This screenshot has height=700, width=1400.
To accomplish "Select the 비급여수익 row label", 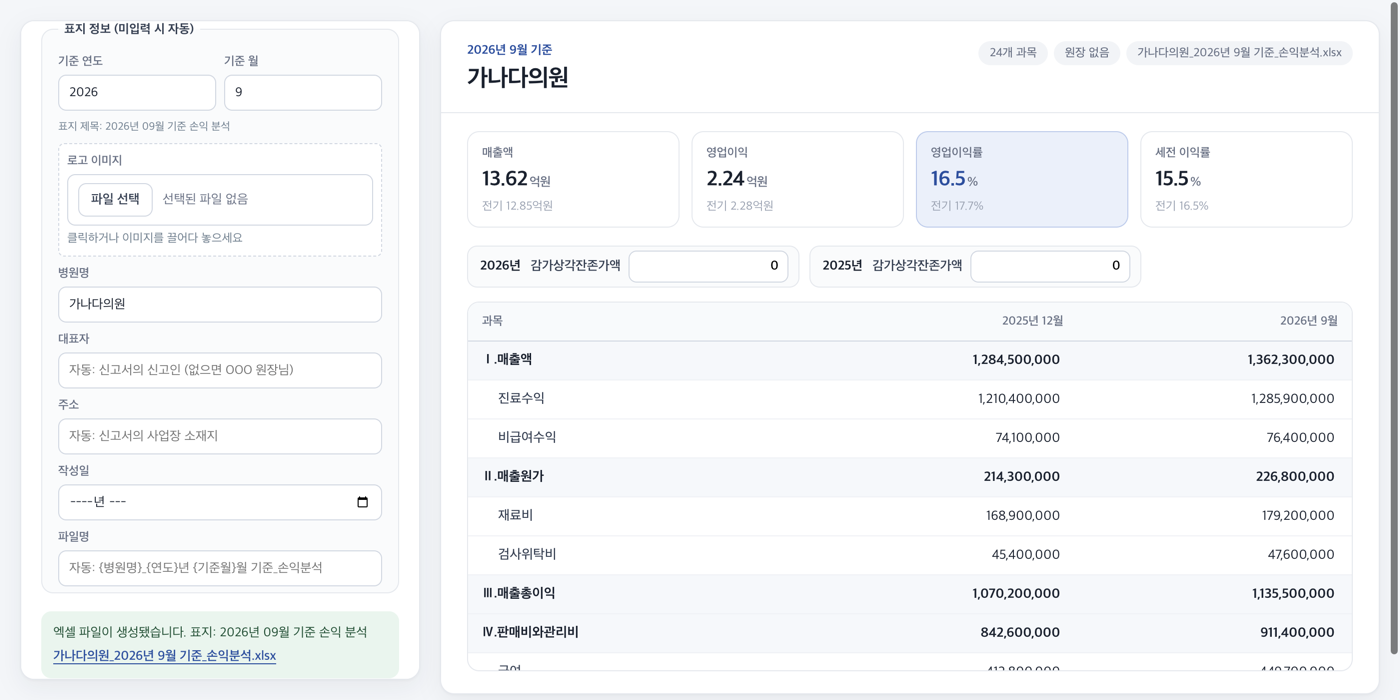I will (527, 438).
